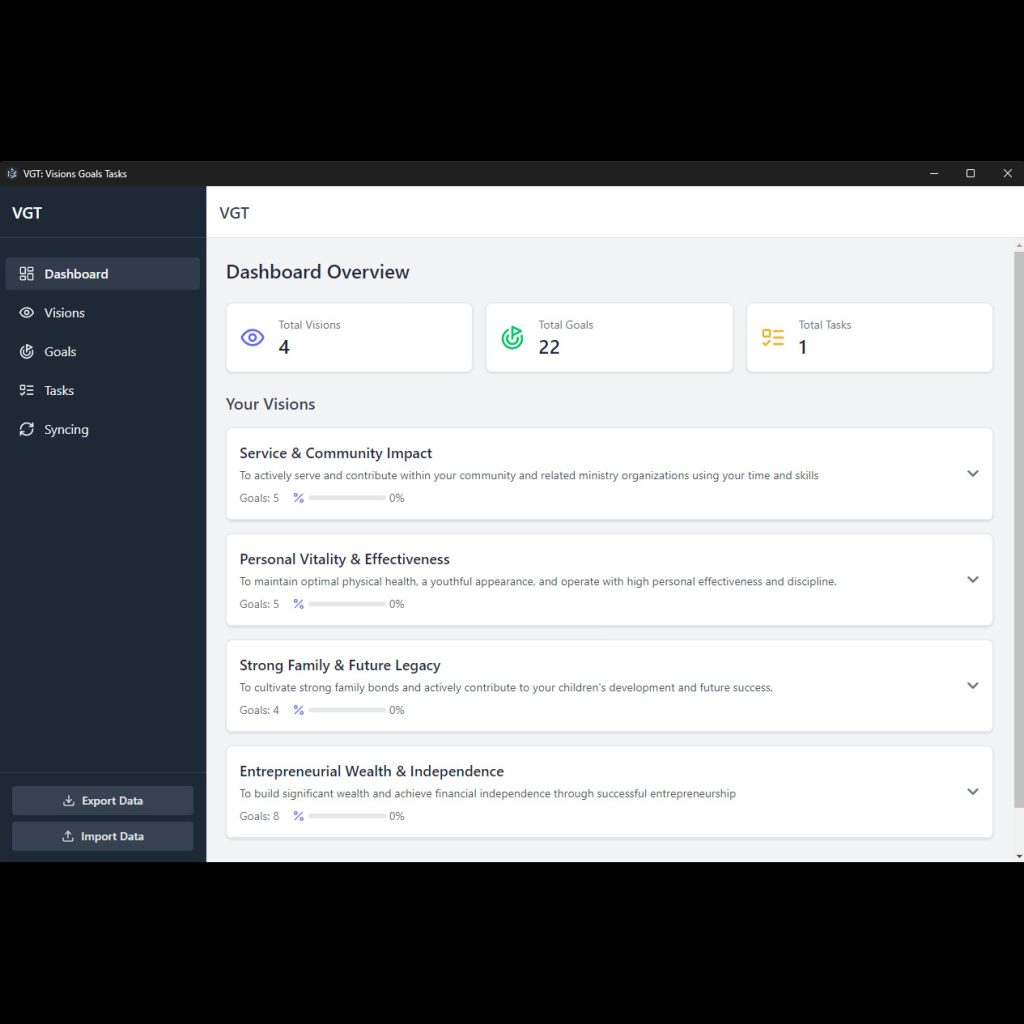Go to the Syncing menu item
The height and width of the screenshot is (1024, 1024).
(x=66, y=430)
